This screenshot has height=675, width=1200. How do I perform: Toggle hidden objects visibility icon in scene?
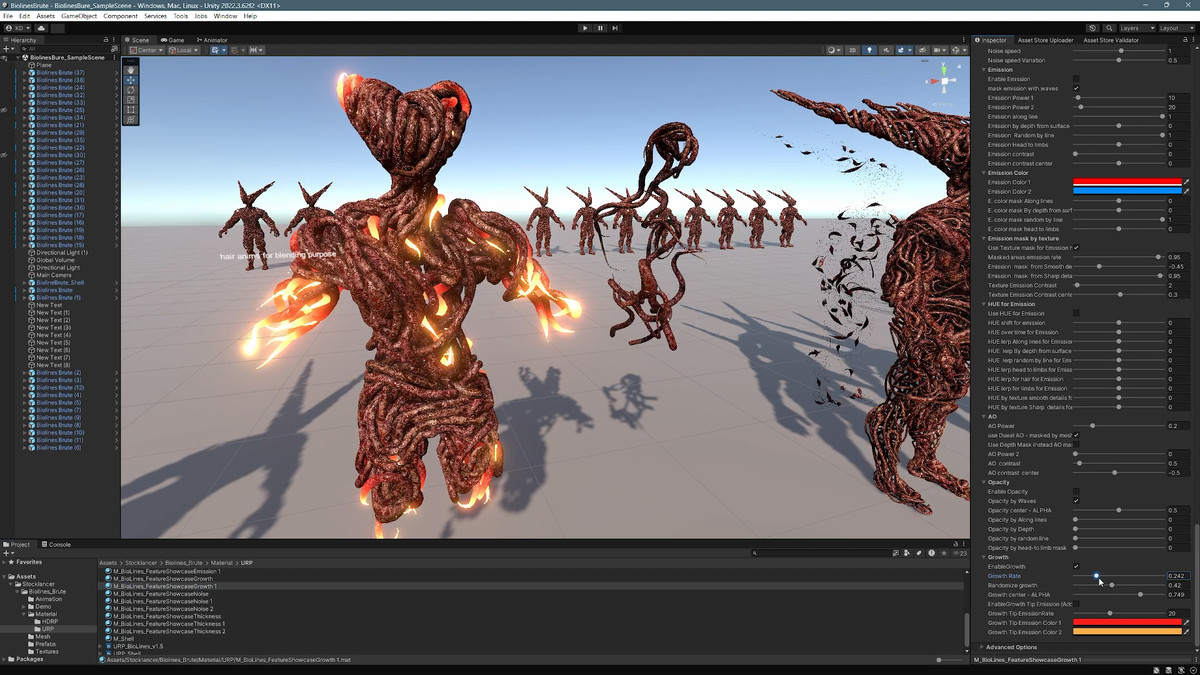[921, 50]
